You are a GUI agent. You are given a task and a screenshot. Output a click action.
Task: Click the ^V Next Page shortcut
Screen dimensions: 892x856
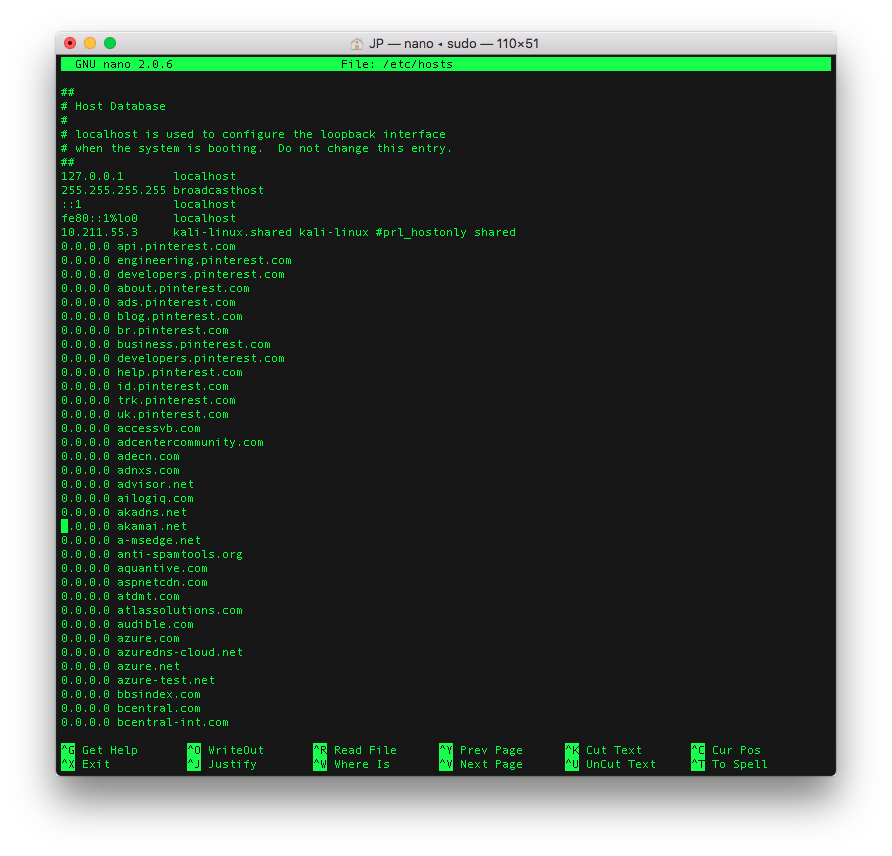pyautogui.click(x=481, y=764)
